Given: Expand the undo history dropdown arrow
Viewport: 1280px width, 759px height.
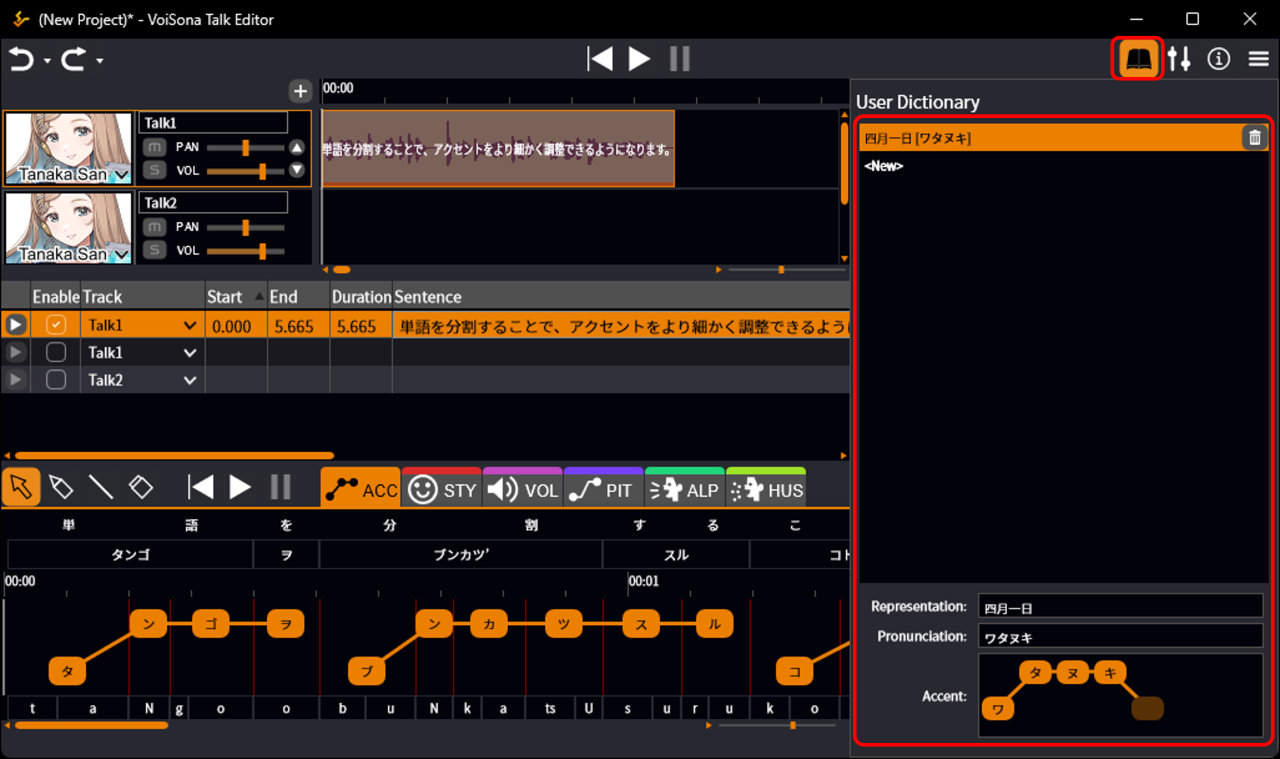Looking at the screenshot, I should [x=47, y=62].
